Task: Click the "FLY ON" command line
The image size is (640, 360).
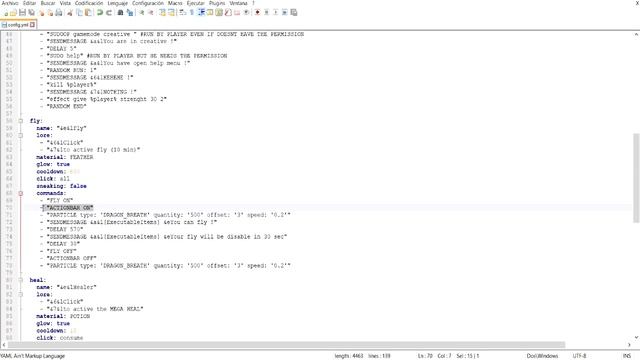Action: pyautogui.click(x=60, y=200)
